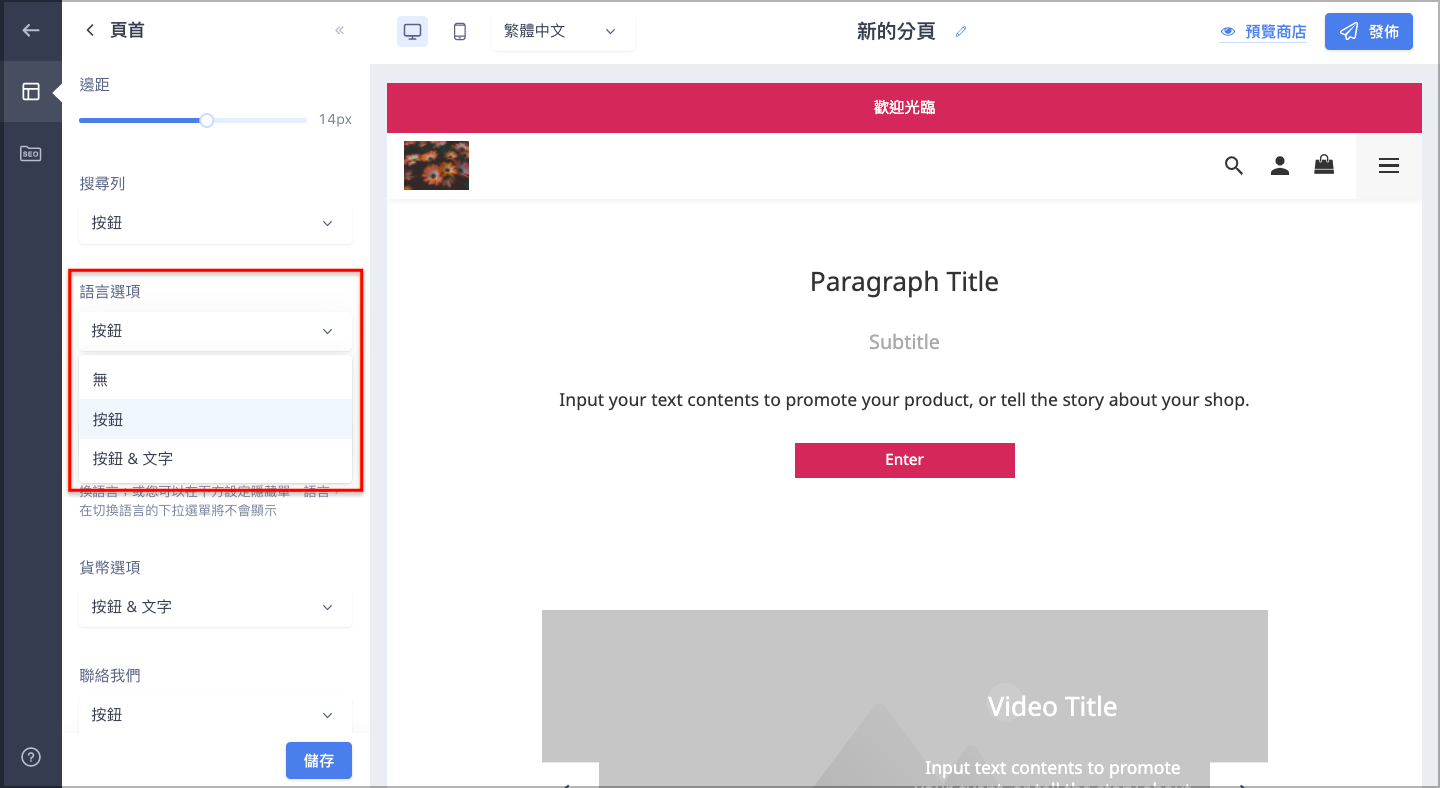Viewport: 1440px width, 788px height.
Task: Open the page layout design icon
Action: tap(31, 92)
